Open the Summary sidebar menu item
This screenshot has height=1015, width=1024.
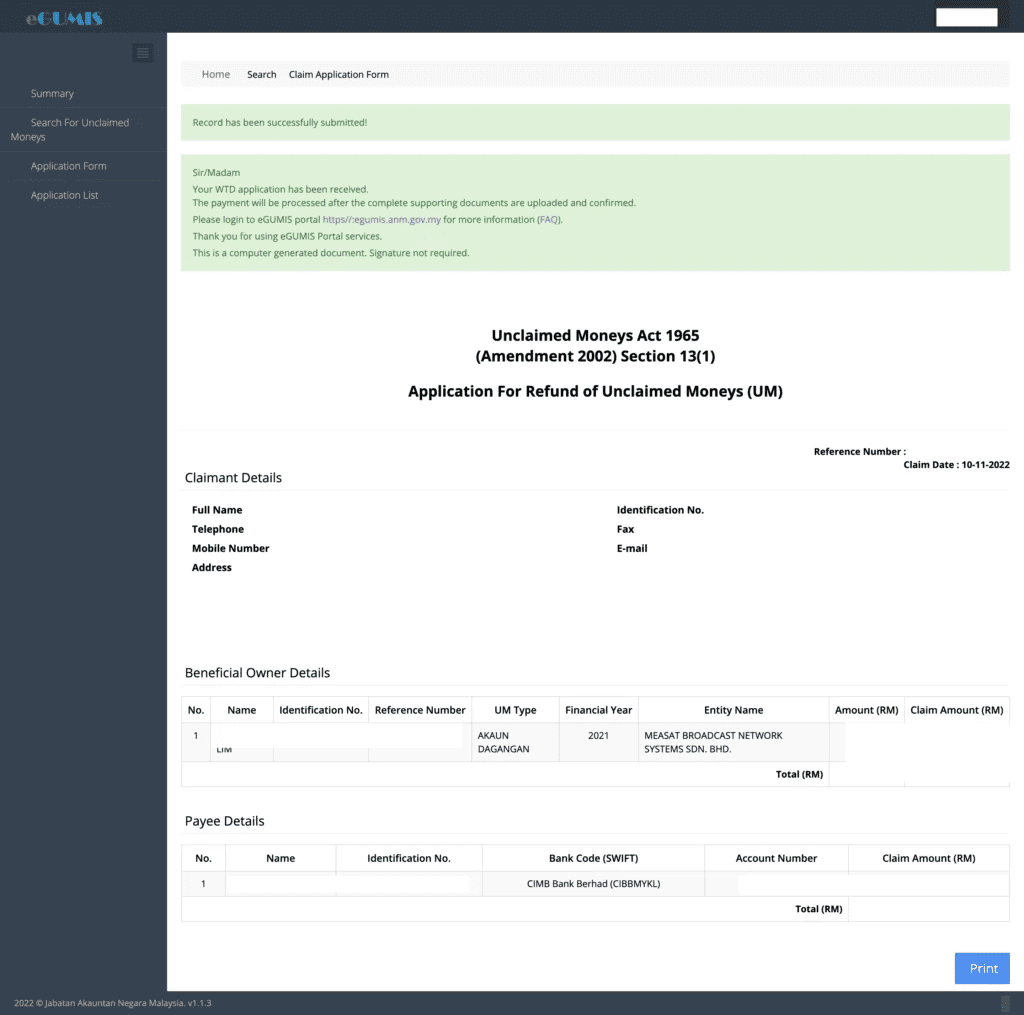(52, 94)
